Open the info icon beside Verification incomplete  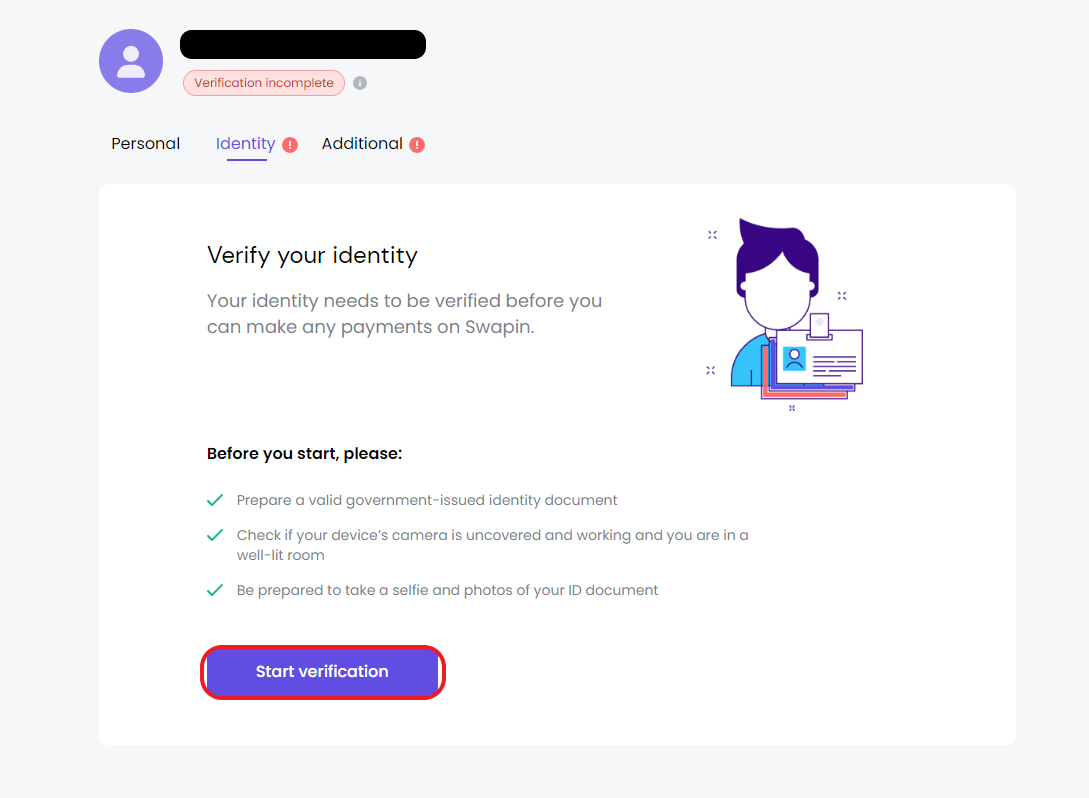point(360,83)
